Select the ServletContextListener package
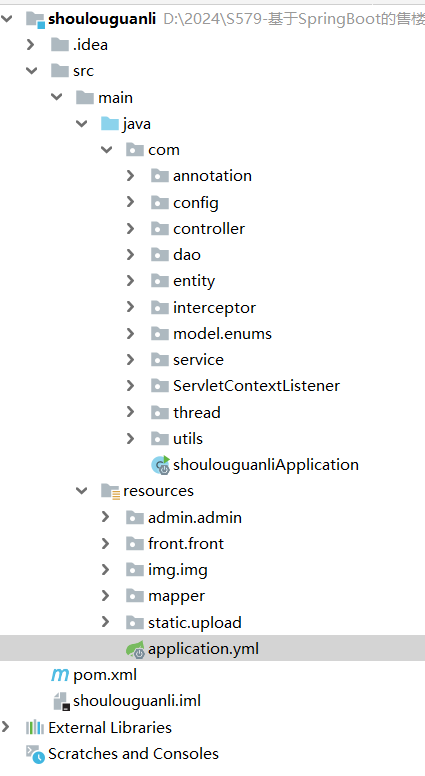This screenshot has width=425, height=776. 256,386
